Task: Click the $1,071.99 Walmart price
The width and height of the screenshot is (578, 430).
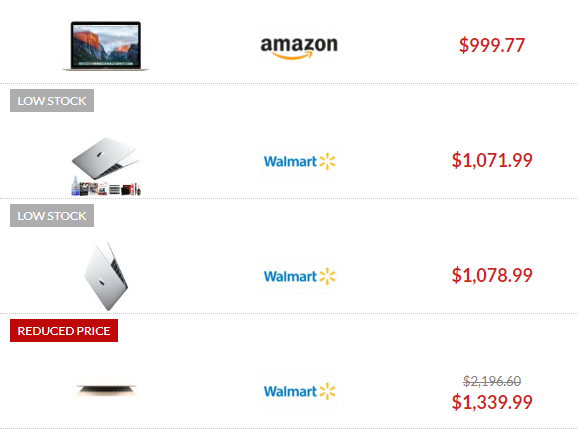Action: [492, 160]
